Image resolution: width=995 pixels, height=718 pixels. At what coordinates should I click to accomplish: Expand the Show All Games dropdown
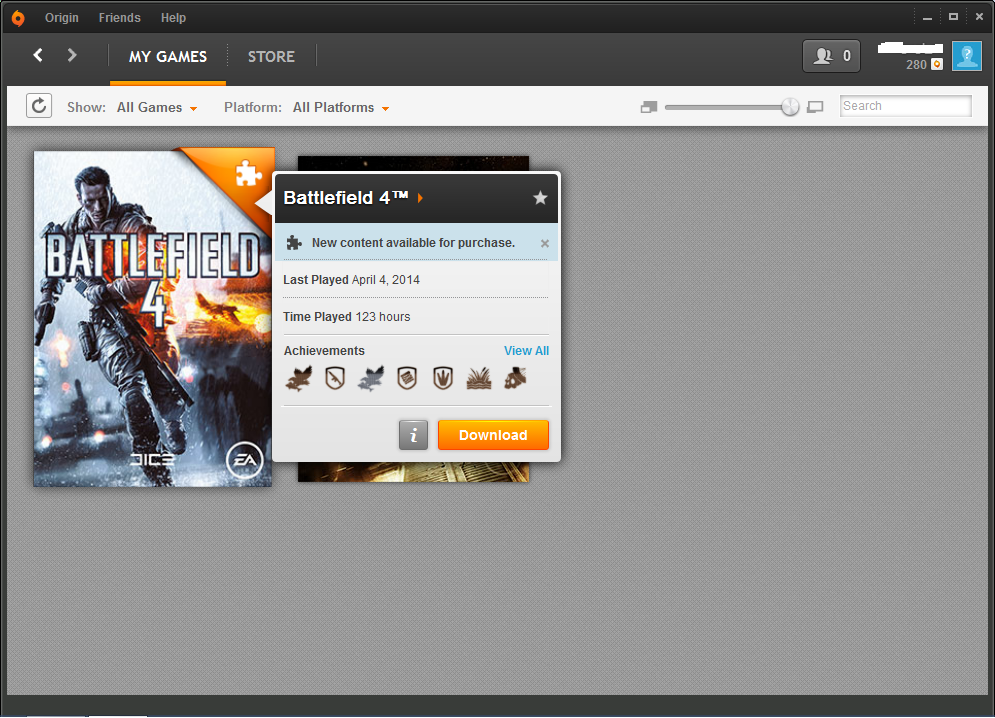[157, 107]
